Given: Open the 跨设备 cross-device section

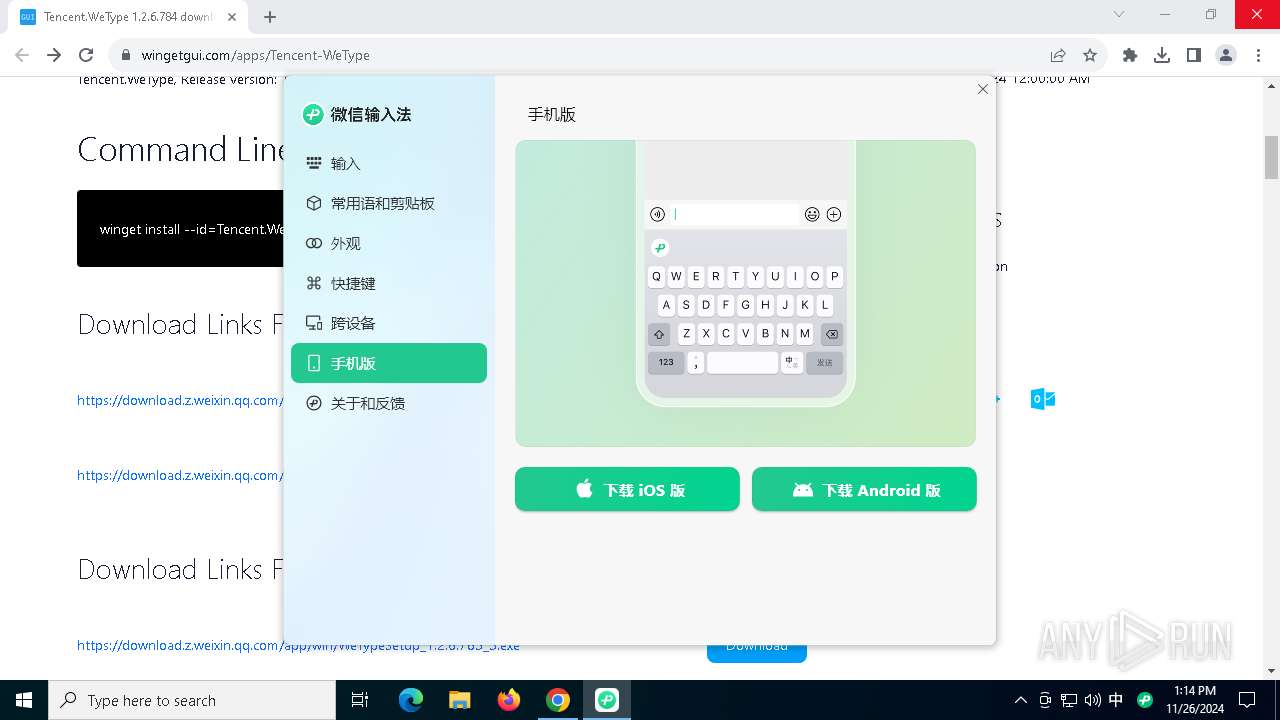Looking at the screenshot, I should pyautogui.click(x=388, y=323).
